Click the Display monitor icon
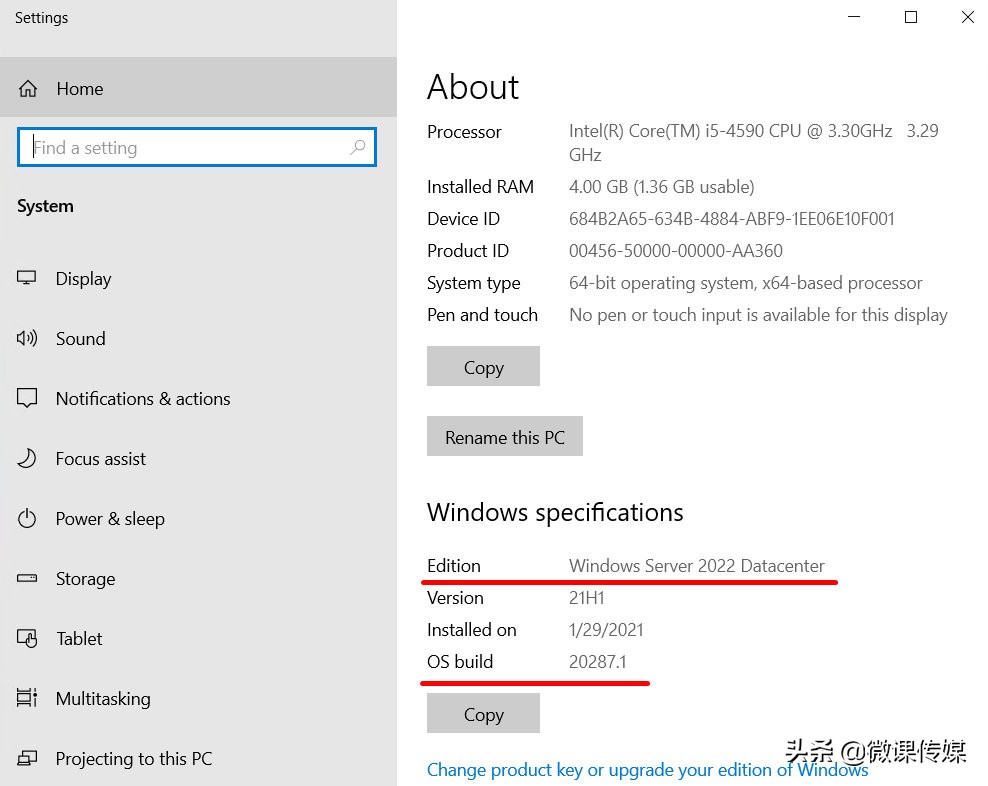The image size is (988, 786). 26,278
